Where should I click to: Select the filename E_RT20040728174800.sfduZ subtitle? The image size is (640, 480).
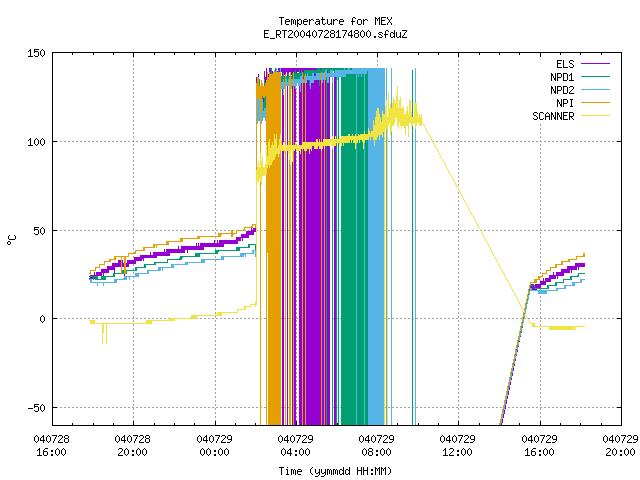coord(335,34)
